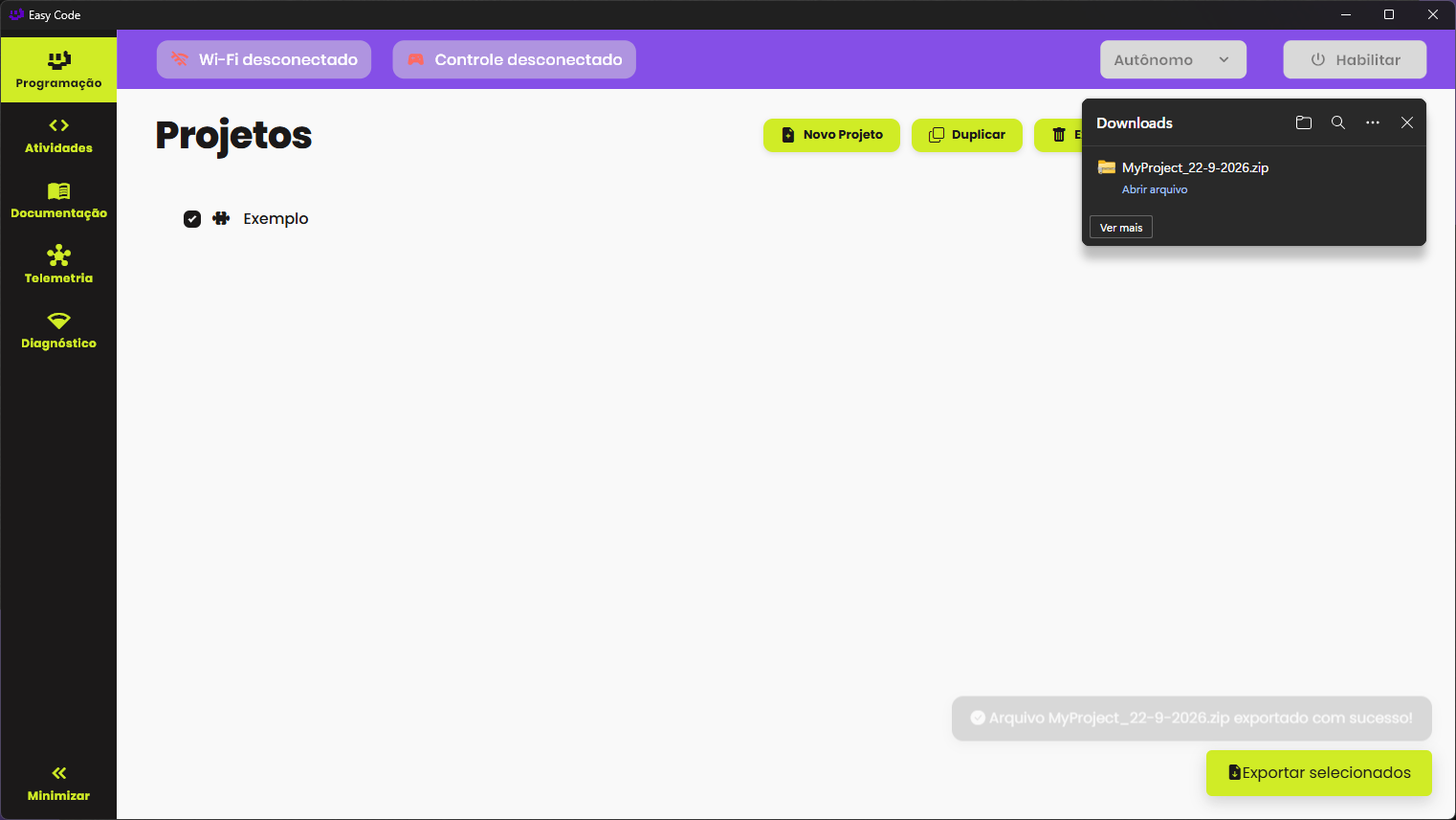The width and height of the screenshot is (1456, 820).
Task: Click the Abrir arquivo link
Action: point(1155,189)
